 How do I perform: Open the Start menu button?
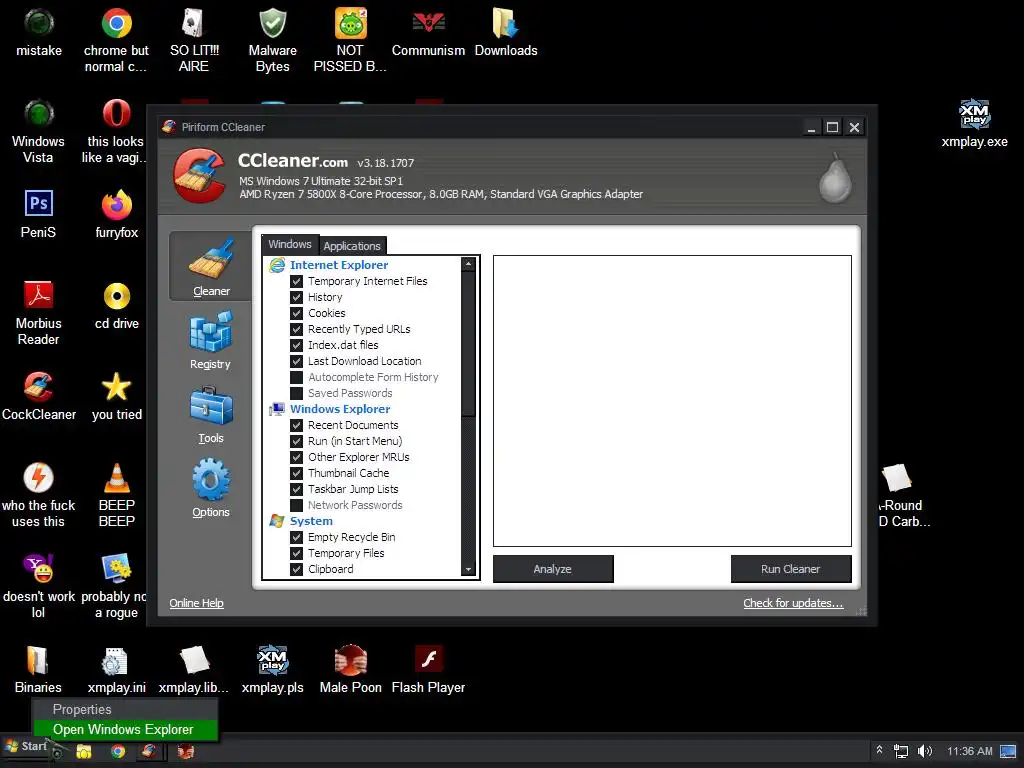coord(26,746)
